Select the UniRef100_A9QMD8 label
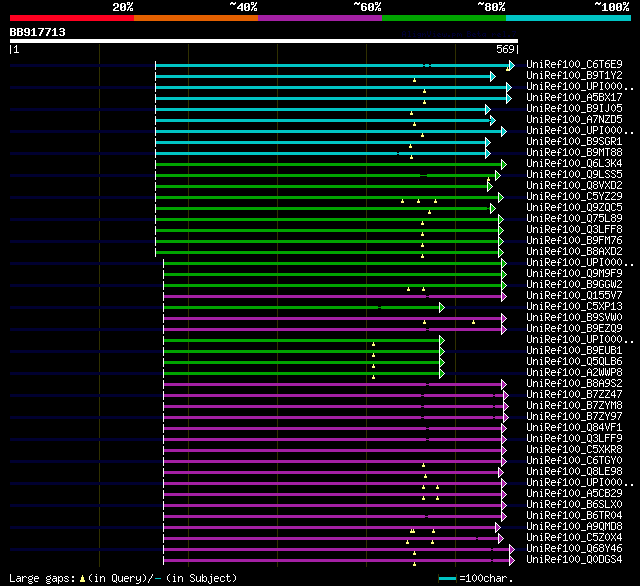The width and height of the screenshot is (640, 586). (574, 527)
